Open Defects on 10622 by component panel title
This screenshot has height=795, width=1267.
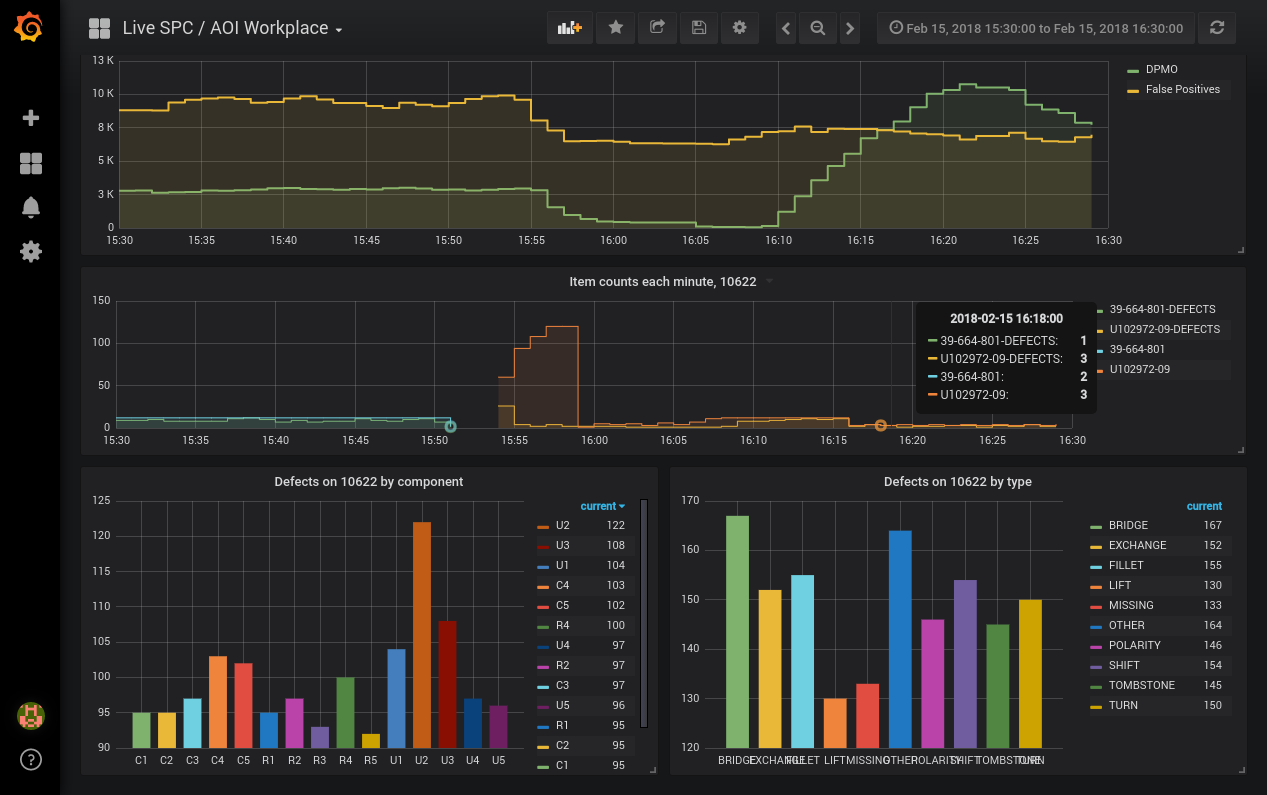tap(369, 482)
